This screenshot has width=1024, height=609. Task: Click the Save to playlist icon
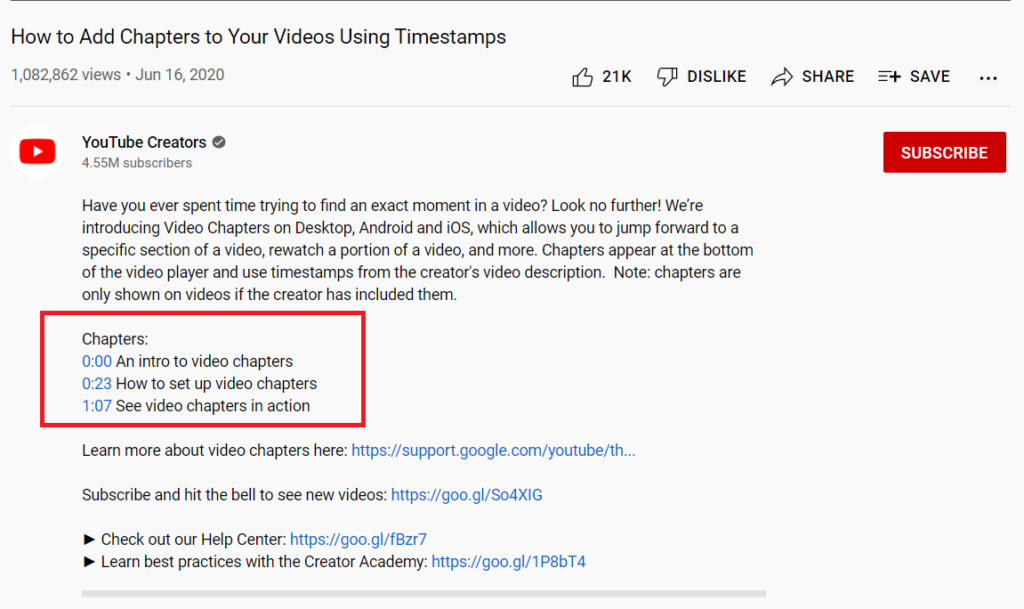tap(889, 76)
